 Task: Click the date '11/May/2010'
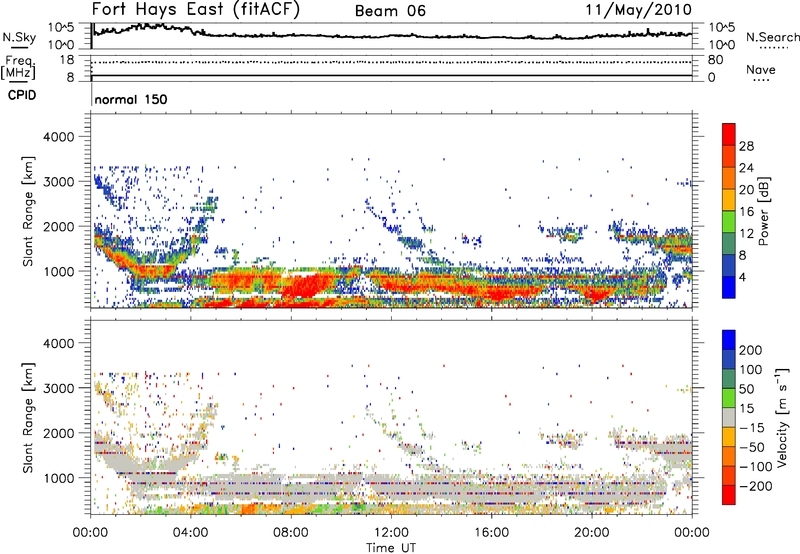tap(639, 10)
